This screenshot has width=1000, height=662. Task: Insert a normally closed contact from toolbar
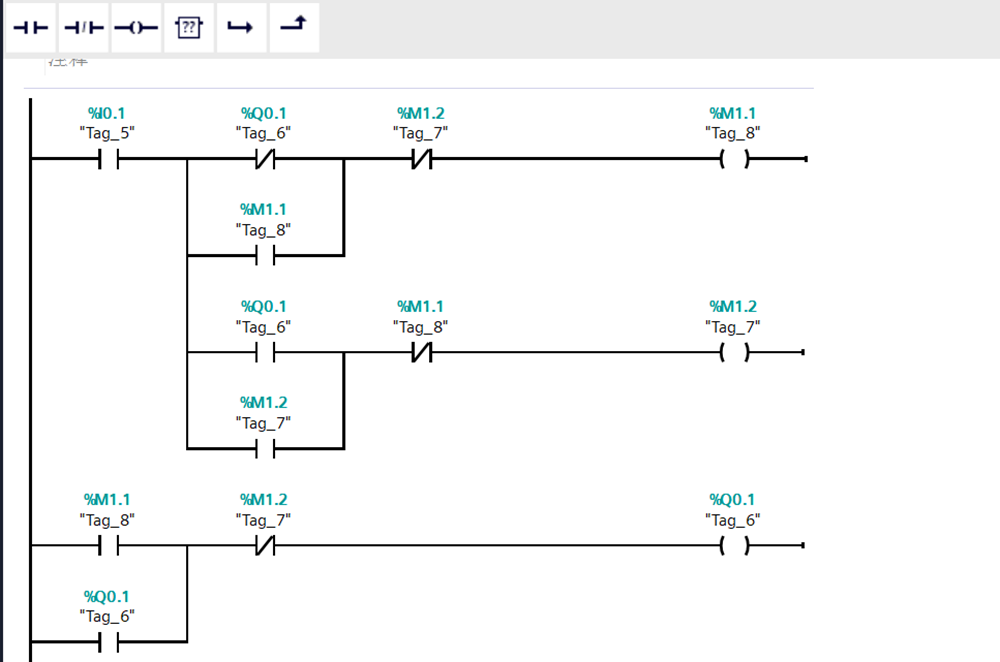point(83,27)
